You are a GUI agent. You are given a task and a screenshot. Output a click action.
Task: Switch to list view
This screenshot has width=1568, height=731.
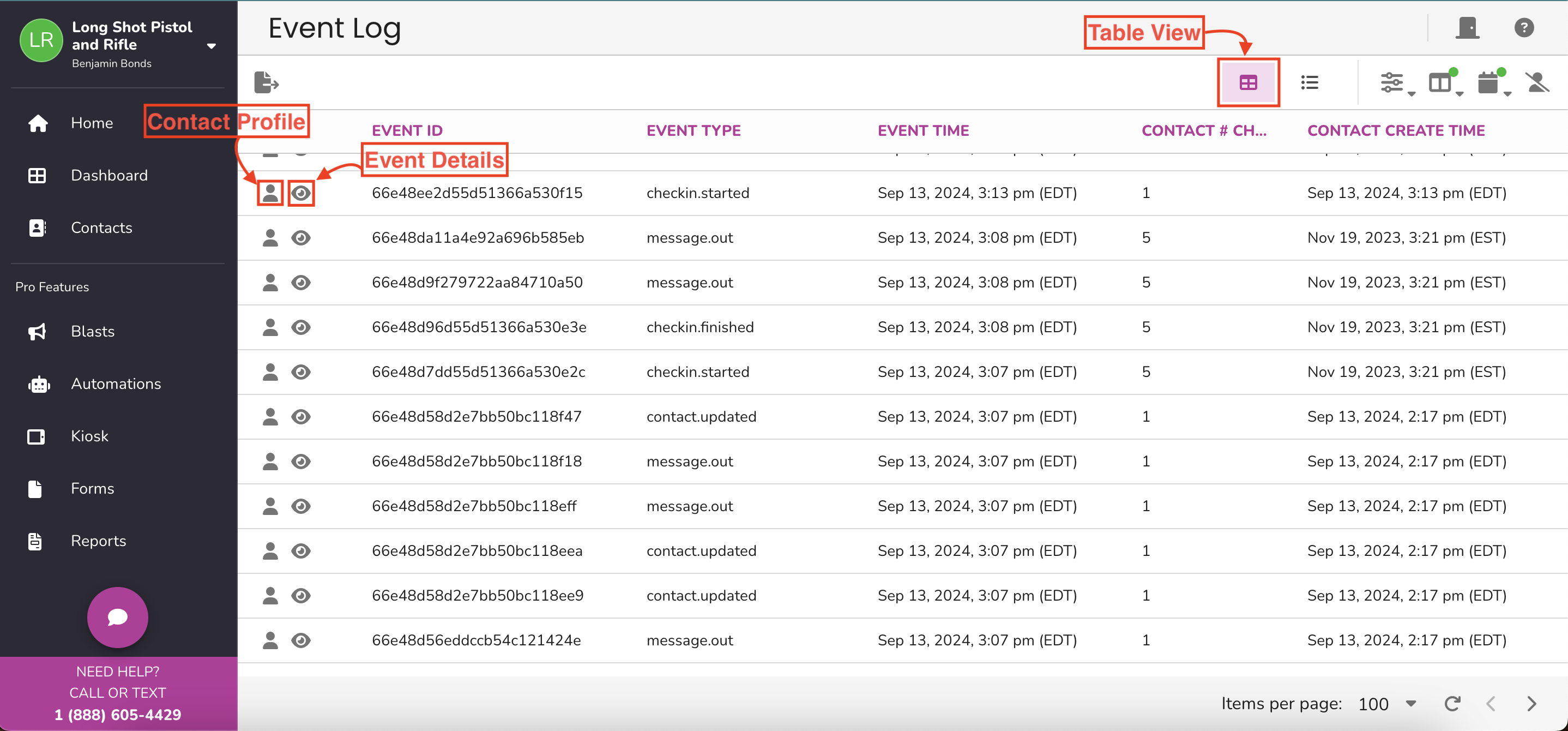tap(1310, 82)
